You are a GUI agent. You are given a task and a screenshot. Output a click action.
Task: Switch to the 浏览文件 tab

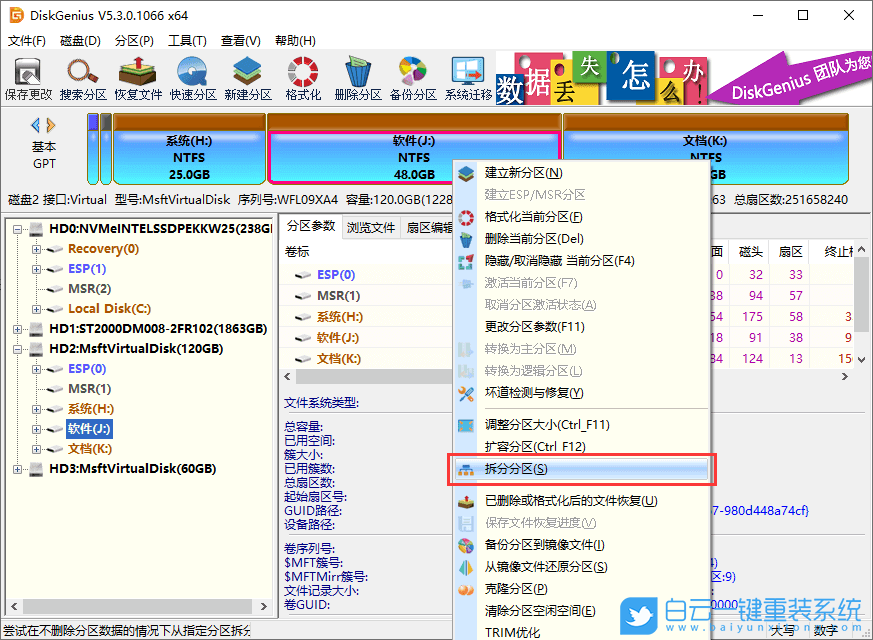click(371, 227)
